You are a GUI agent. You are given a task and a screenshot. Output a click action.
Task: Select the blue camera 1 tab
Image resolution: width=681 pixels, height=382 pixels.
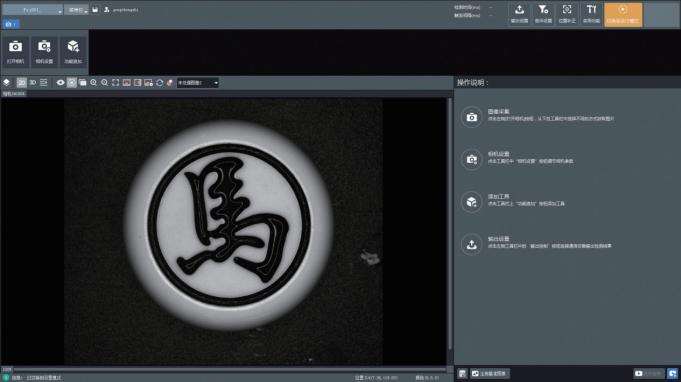pyautogui.click(x=10, y=24)
